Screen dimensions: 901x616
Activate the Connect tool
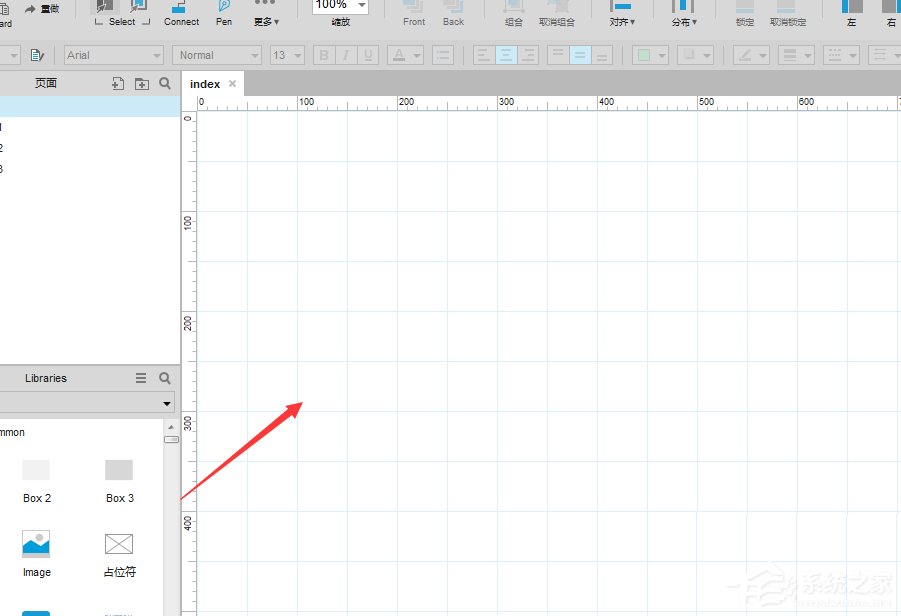tap(181, 13)
